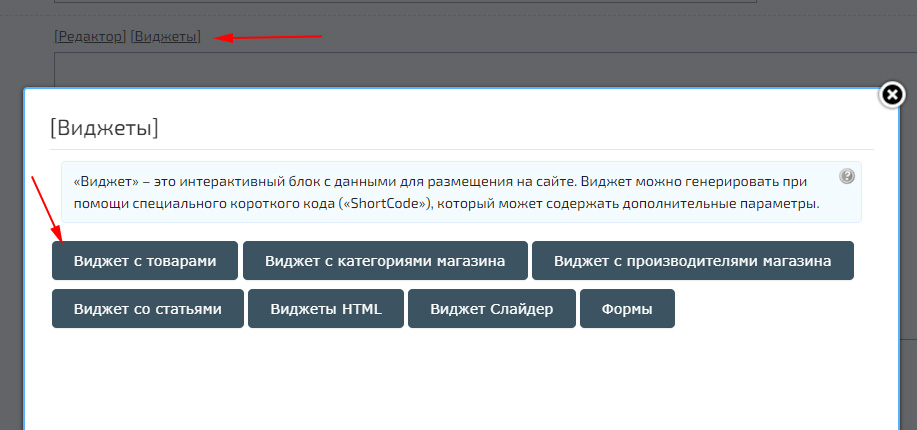Click the [Виджеты] popup heading

(104, 128)
